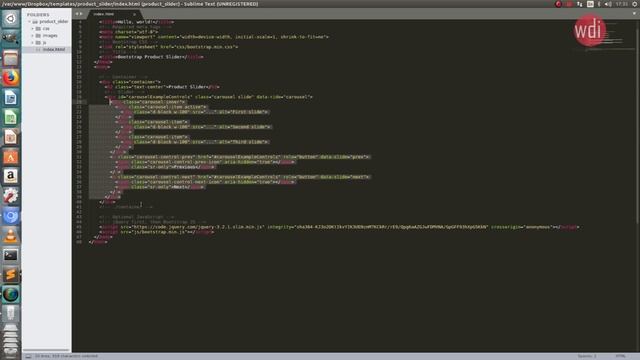640x360 pixels.
Task: Open VLC media player cone icon
Action: (x=11, y=236)
